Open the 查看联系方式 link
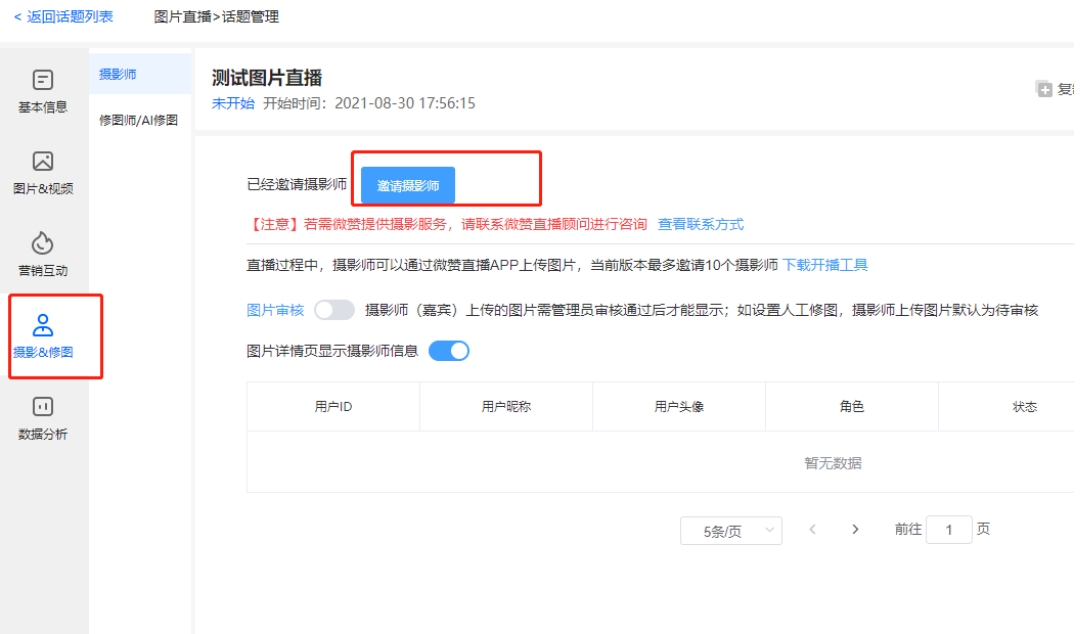The image size is (1081, 634). 700,224
